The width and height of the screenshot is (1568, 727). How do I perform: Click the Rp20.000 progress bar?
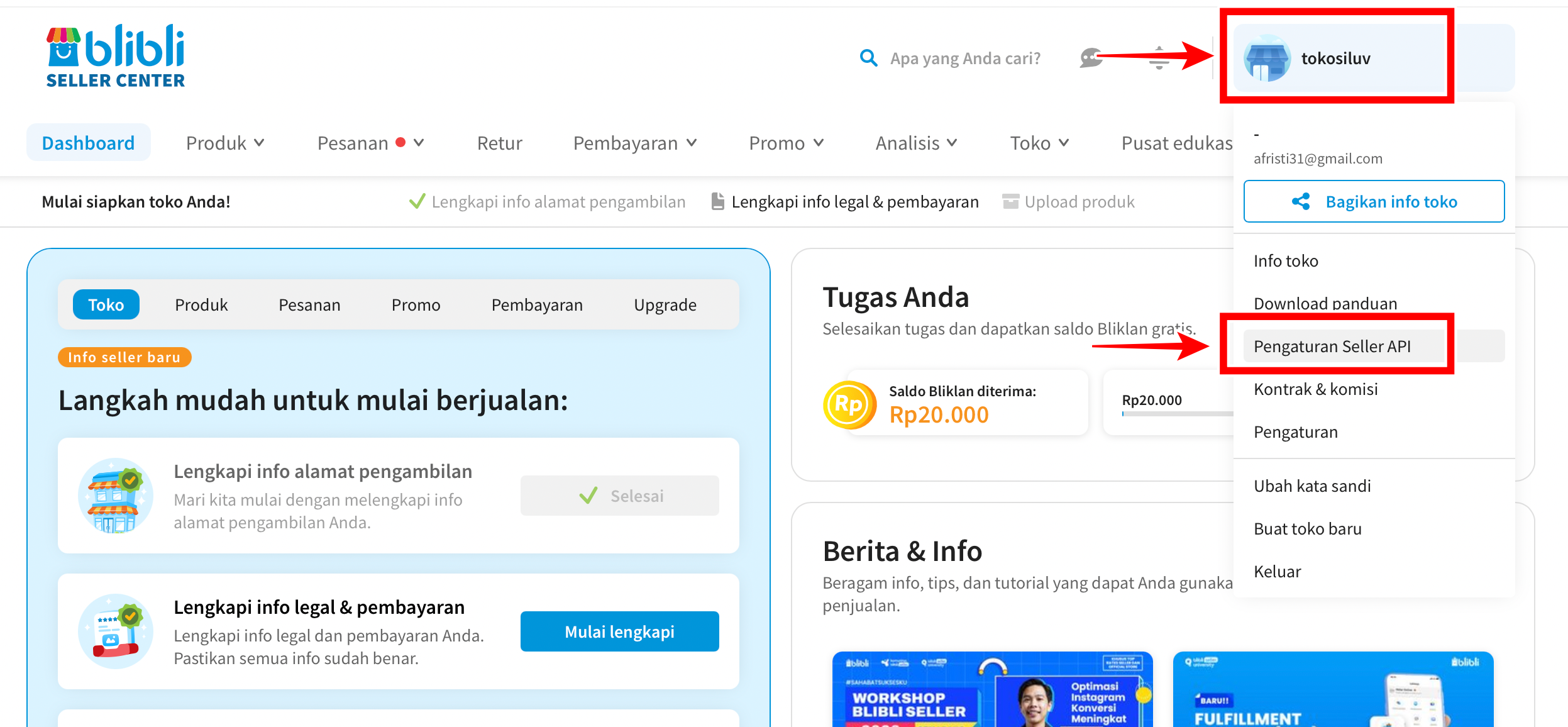pos(1176,413)
